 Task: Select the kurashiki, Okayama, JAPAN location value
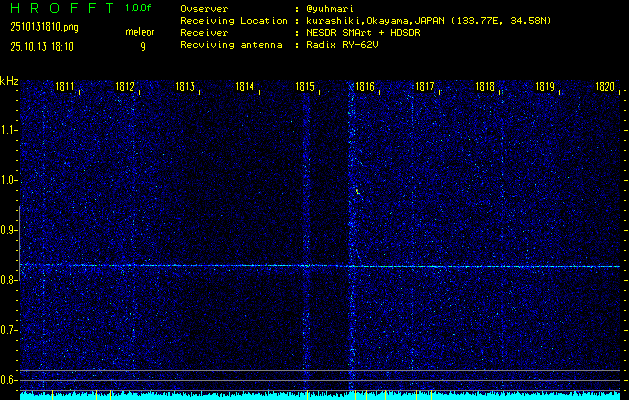428,21
